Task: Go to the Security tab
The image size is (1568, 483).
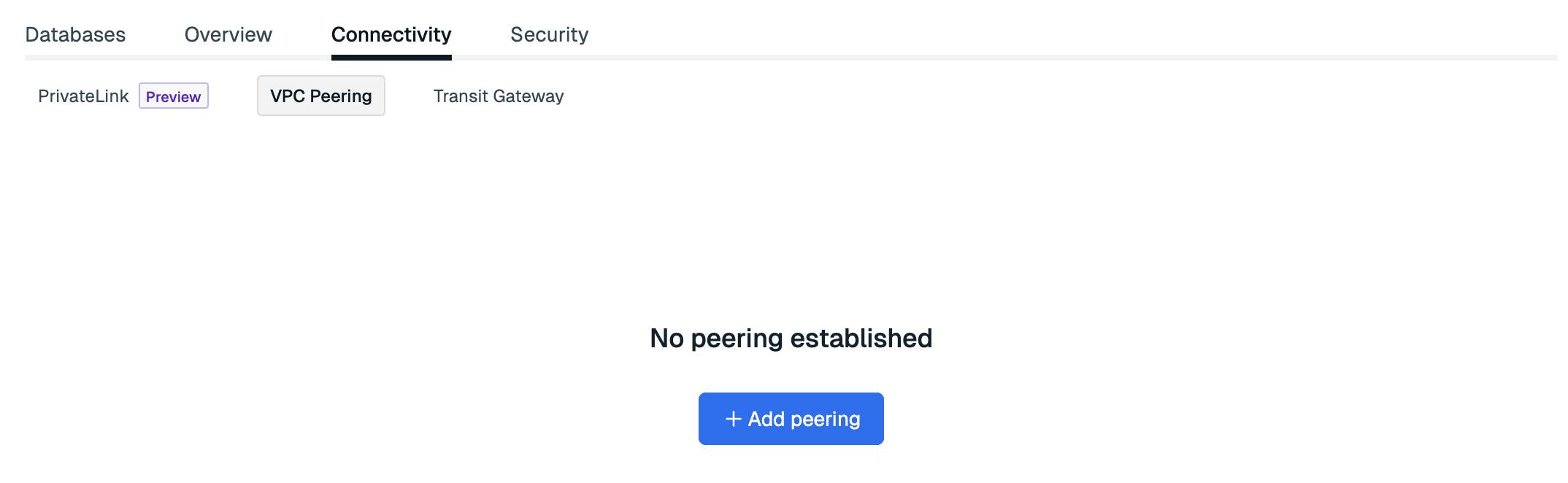Action: point(549,34)
